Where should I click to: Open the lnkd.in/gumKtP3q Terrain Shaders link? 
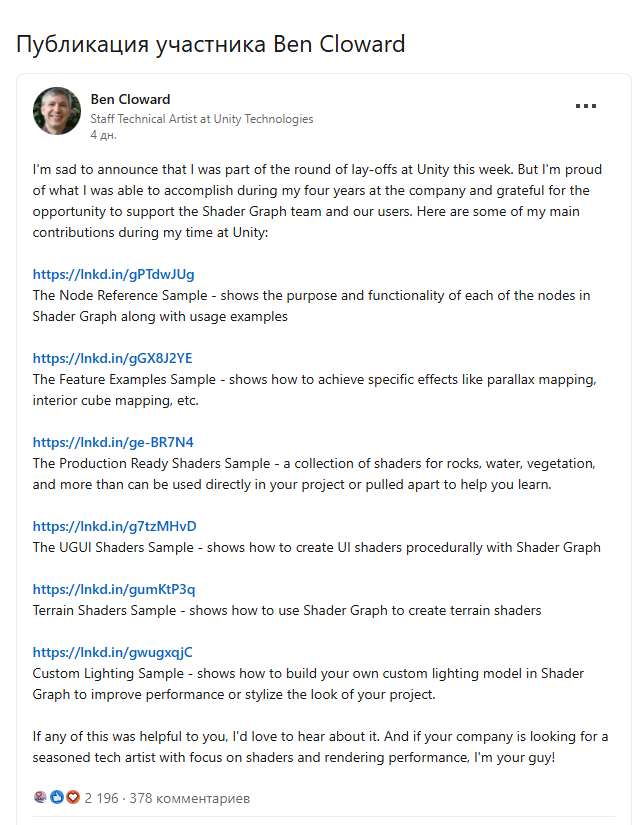coord(113,589)
